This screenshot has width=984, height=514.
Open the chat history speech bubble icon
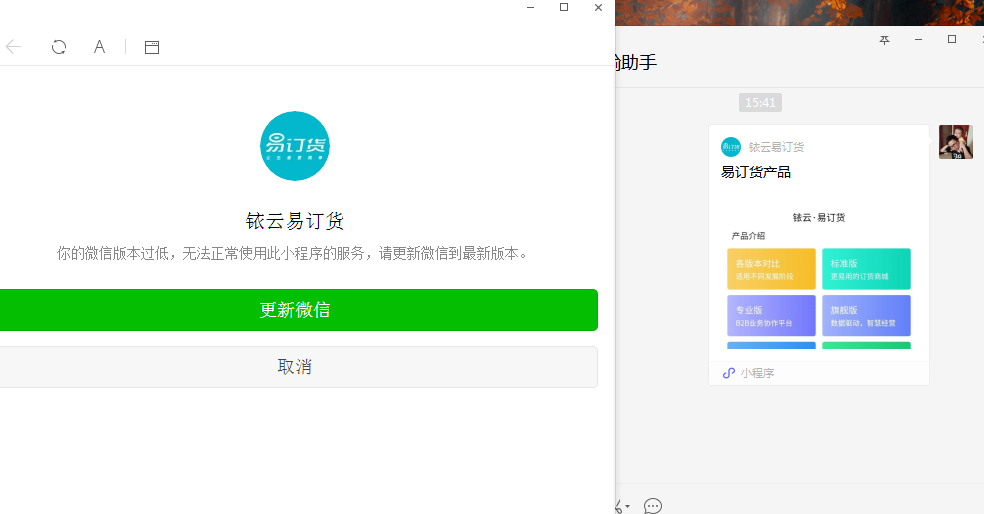653,506
